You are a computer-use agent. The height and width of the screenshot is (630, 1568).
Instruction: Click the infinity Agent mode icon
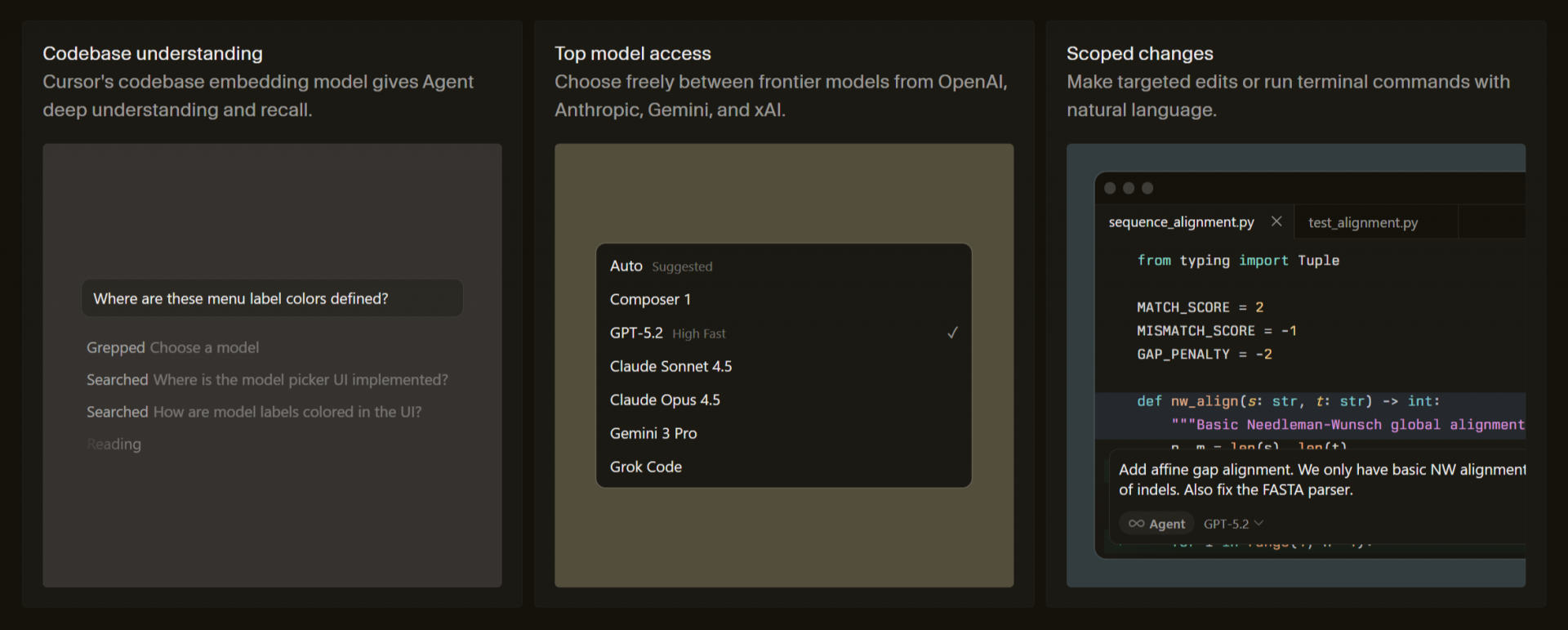point(1136,524)
